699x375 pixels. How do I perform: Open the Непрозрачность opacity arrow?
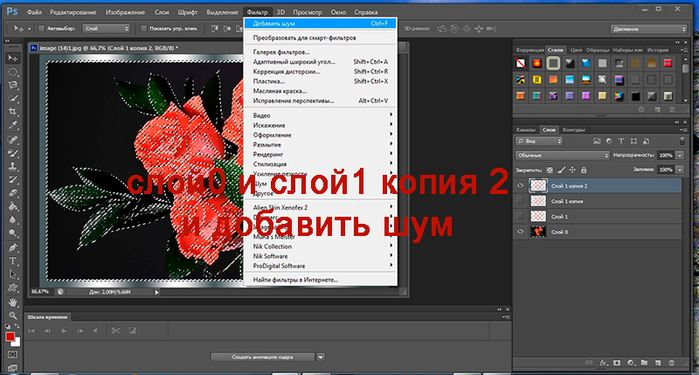coord(680,155)
